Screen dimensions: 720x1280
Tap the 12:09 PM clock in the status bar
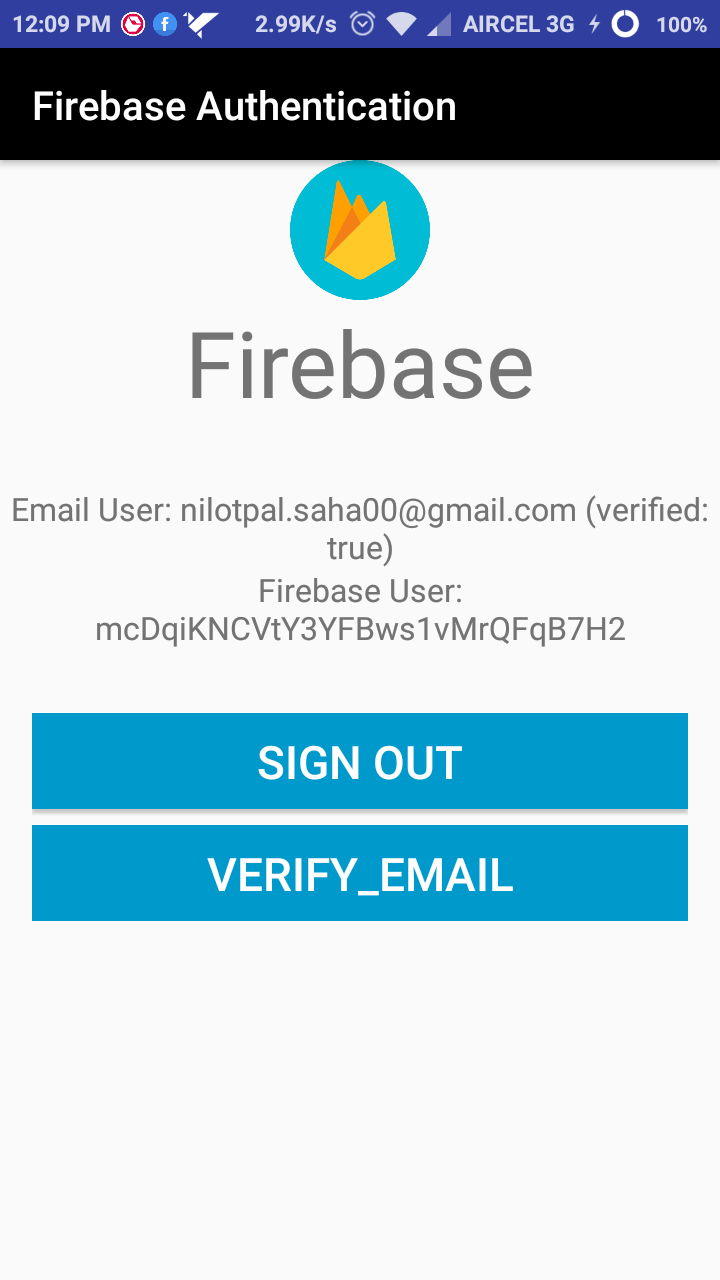61,24
